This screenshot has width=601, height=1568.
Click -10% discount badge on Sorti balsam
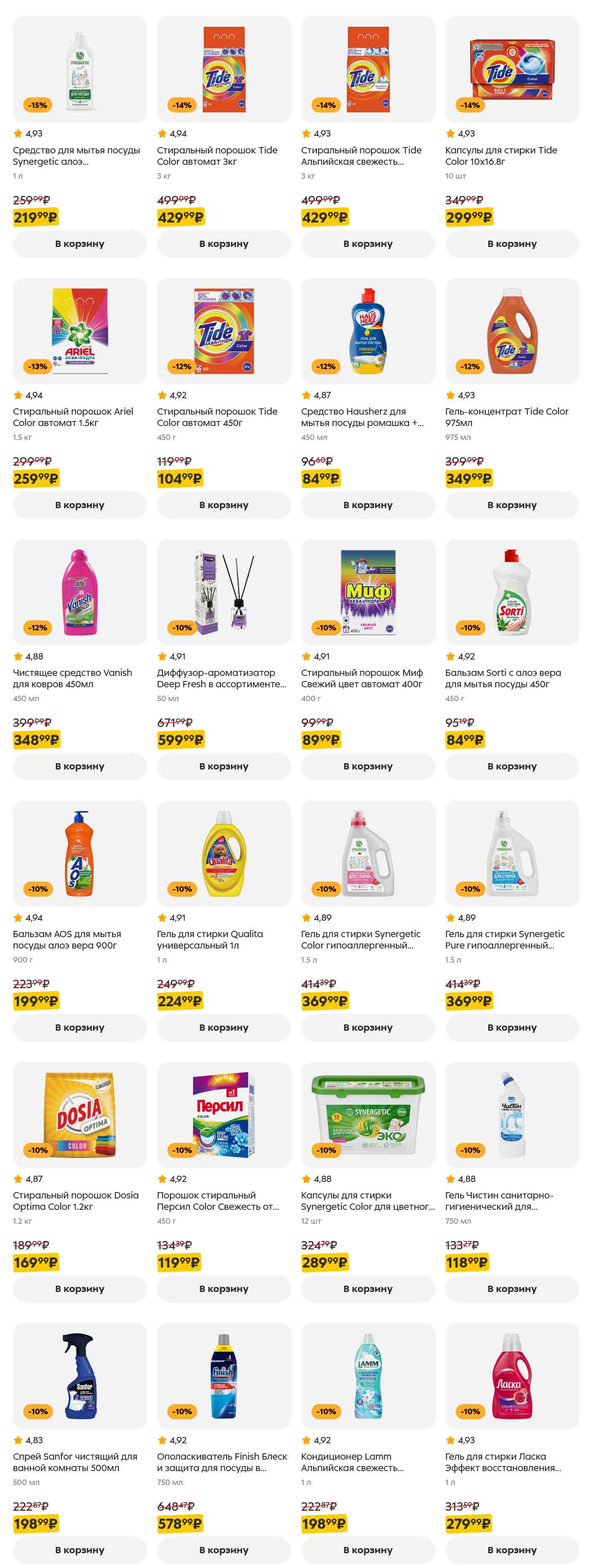click(470, 627)
